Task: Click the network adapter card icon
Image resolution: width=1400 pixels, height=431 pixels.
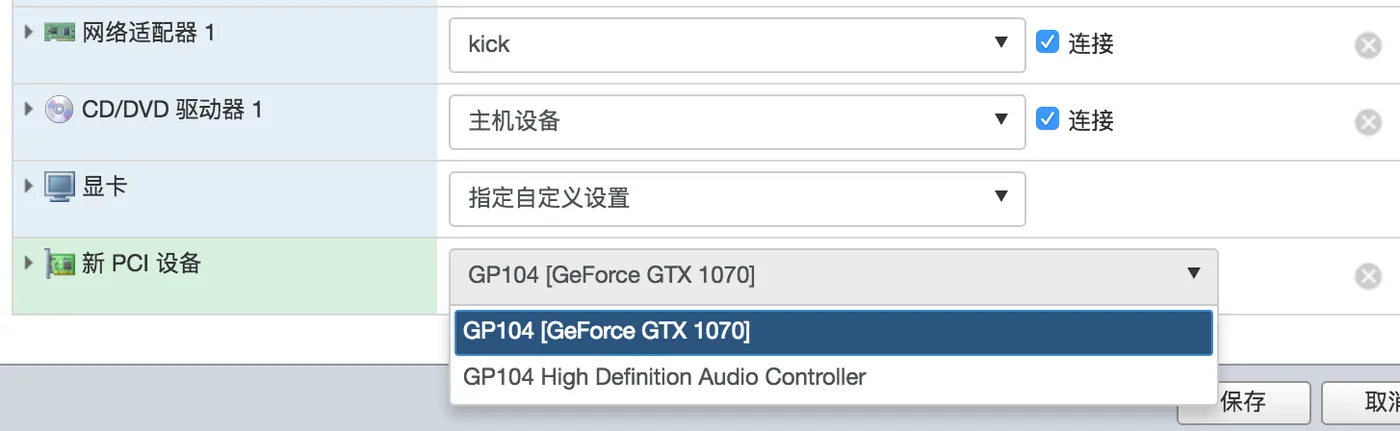Action: pyautogui.click(x=60, y=33)
